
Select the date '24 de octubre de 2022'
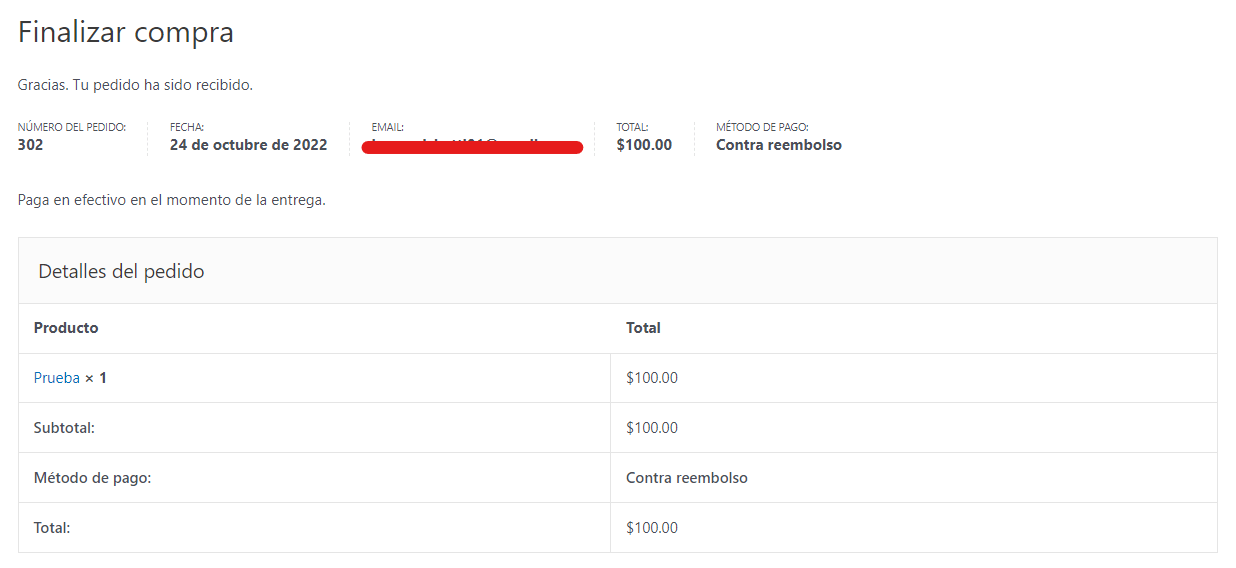(x=249, y=145)
